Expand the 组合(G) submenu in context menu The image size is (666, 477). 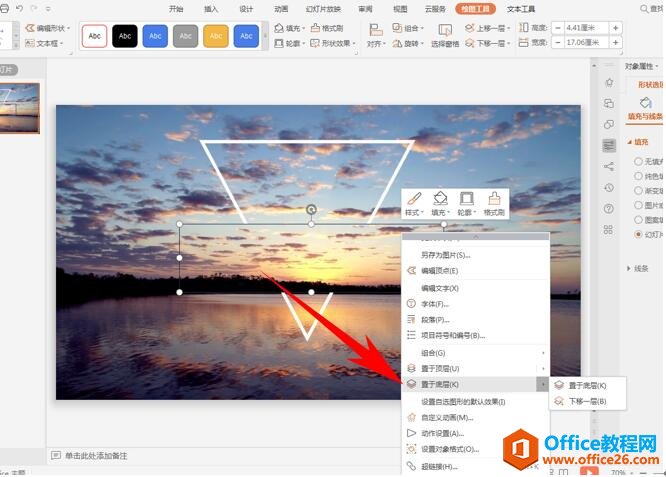coord(475,353)
